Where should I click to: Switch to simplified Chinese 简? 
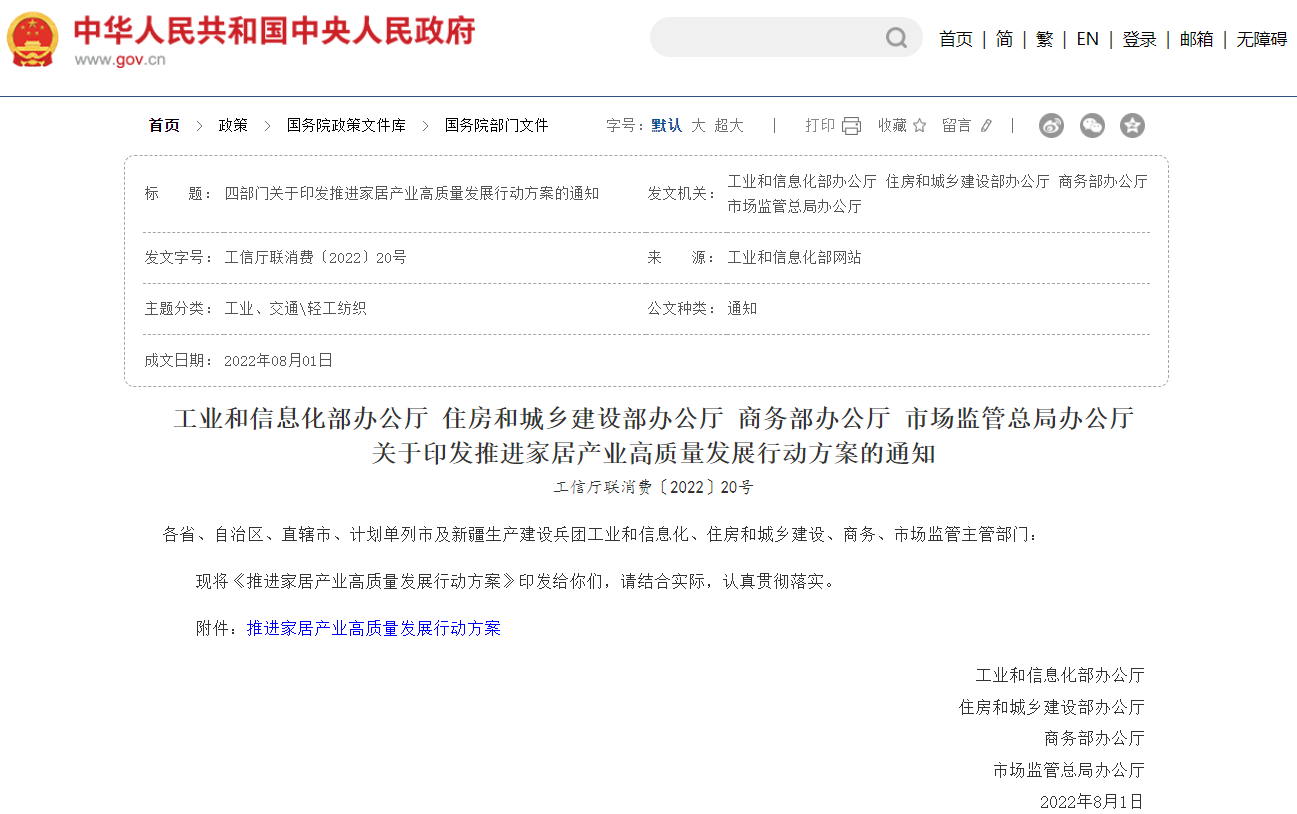1004,39
